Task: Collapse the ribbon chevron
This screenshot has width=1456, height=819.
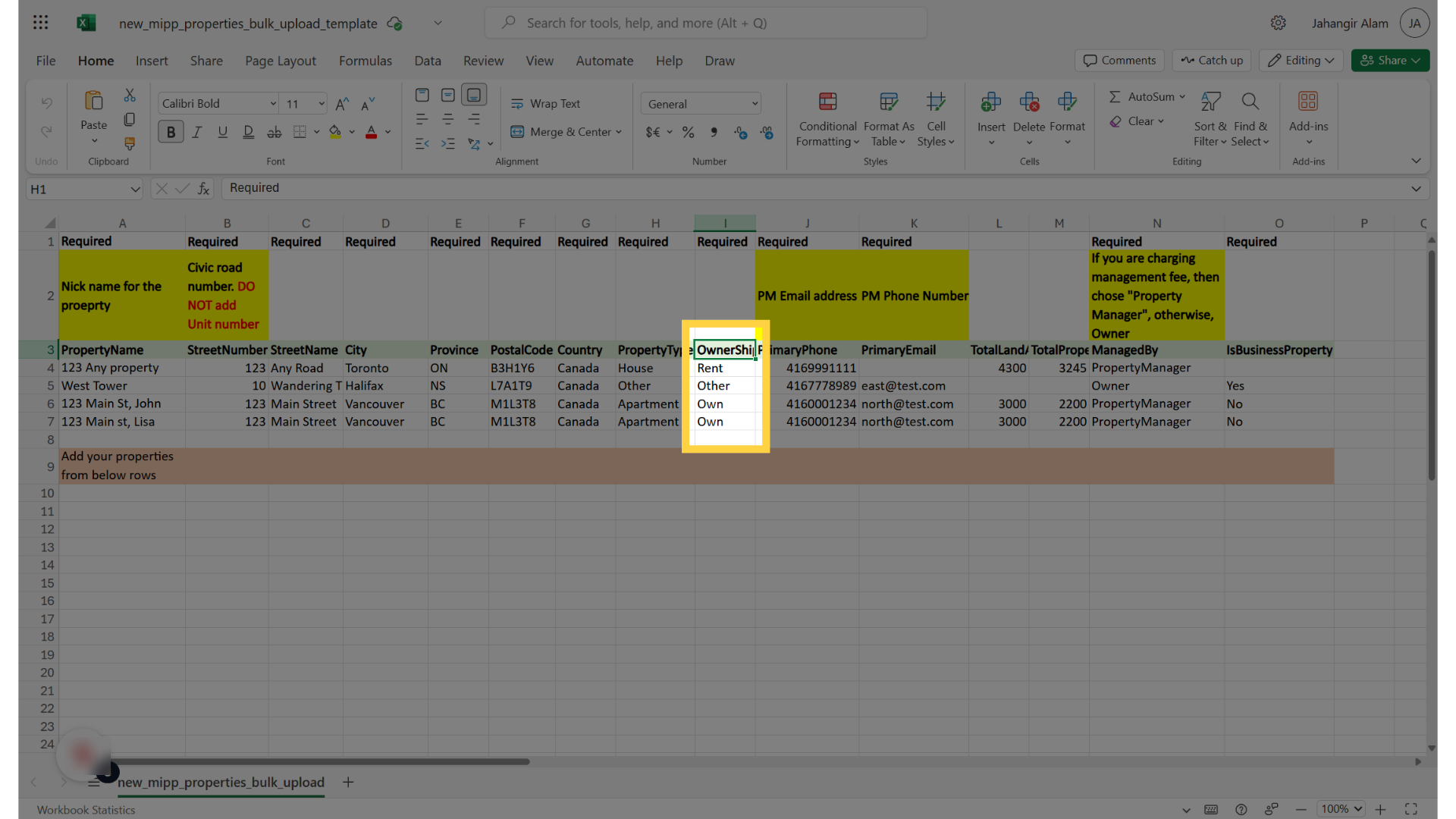Action: pyautogui.click(x=1416, y=161)
